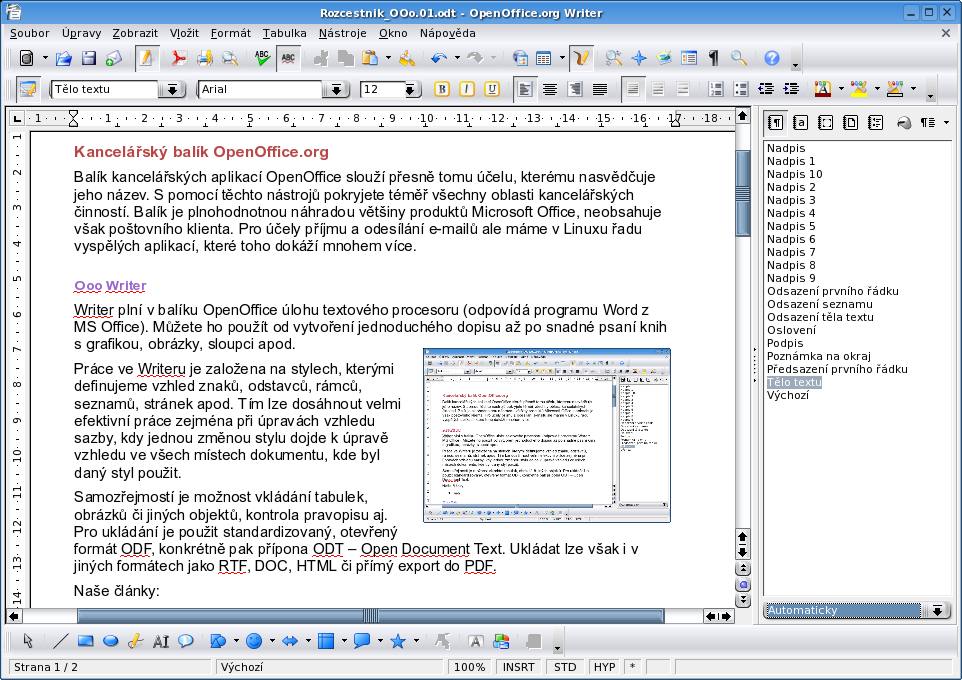Select the "Odsazení prvního řádku" style
This screenshot has height=680, width=962.
pyautogui.click(x=833, y=291)
